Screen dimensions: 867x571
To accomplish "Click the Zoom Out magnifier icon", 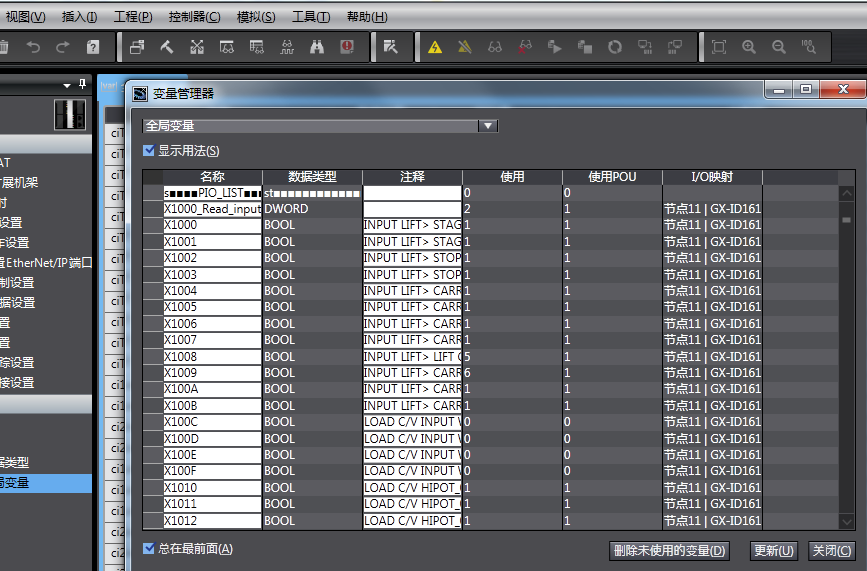I will pyautogui.click(x=779, y=47).
